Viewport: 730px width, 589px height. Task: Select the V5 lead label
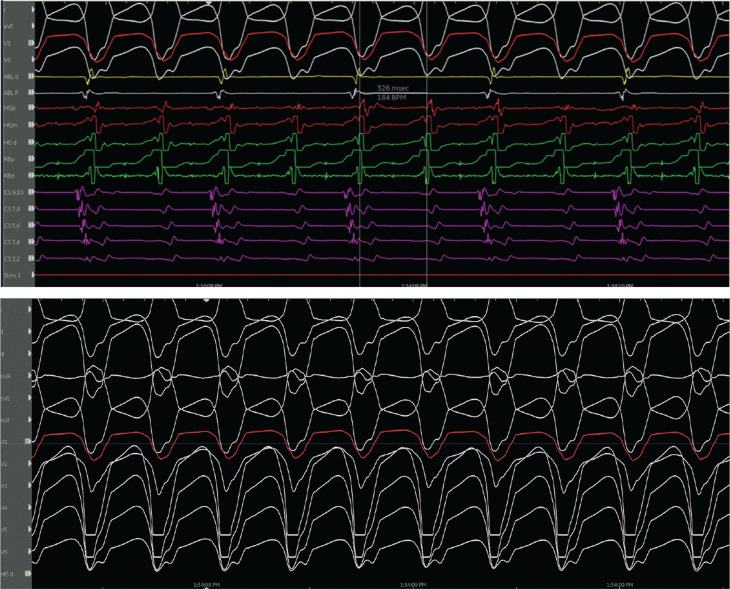tap(4, 530)
